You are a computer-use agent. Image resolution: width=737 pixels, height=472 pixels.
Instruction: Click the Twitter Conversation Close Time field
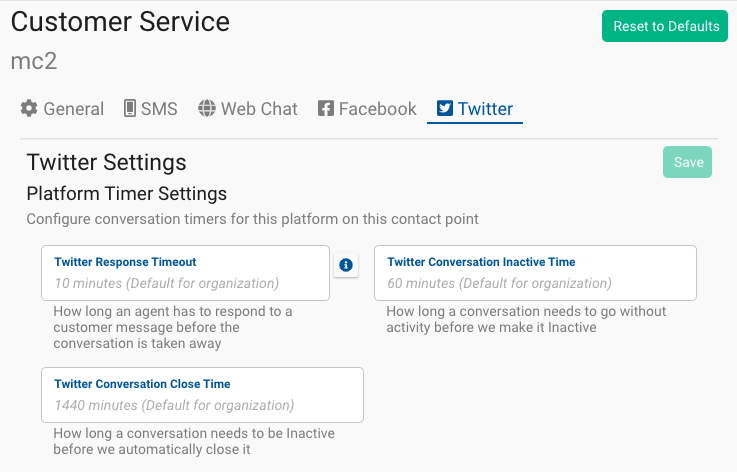pyautogui.click(x=203, y=395)
